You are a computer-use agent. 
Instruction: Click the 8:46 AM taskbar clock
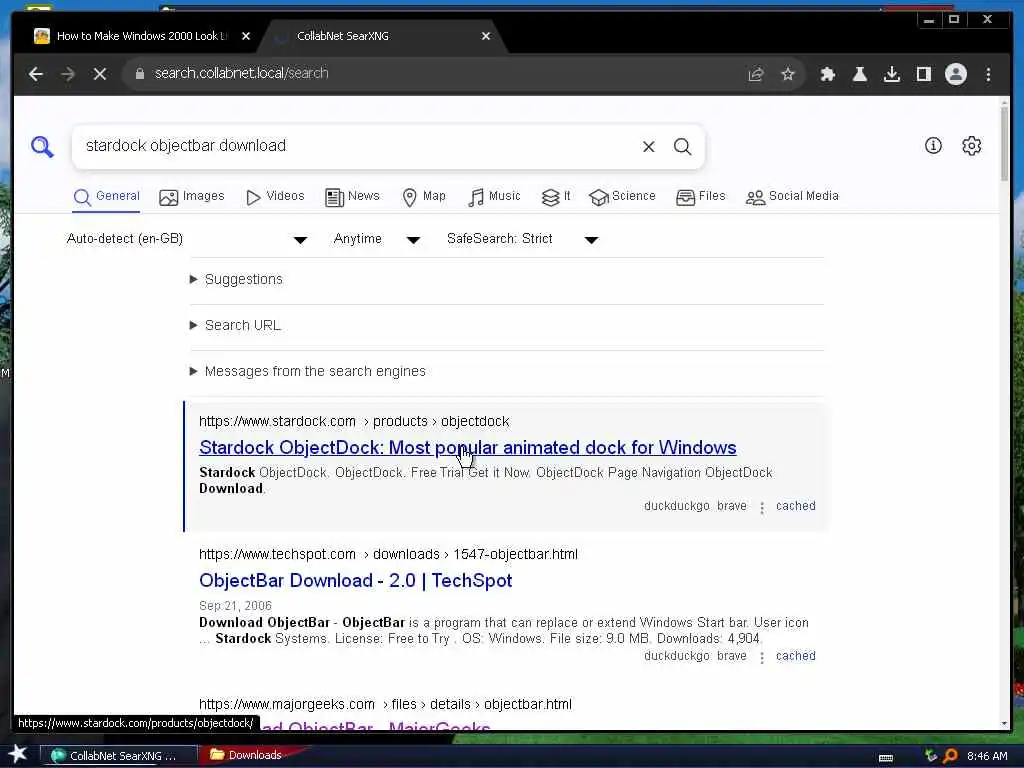(x=987, y=756)
